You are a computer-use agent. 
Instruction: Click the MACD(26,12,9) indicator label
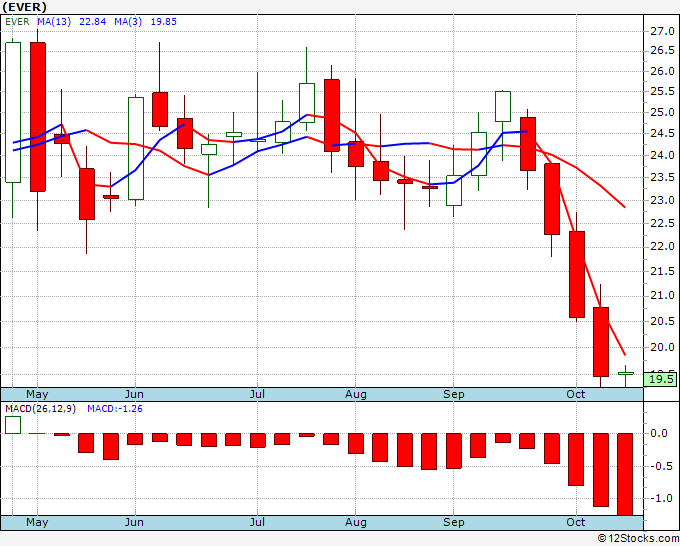coord(40,409)
